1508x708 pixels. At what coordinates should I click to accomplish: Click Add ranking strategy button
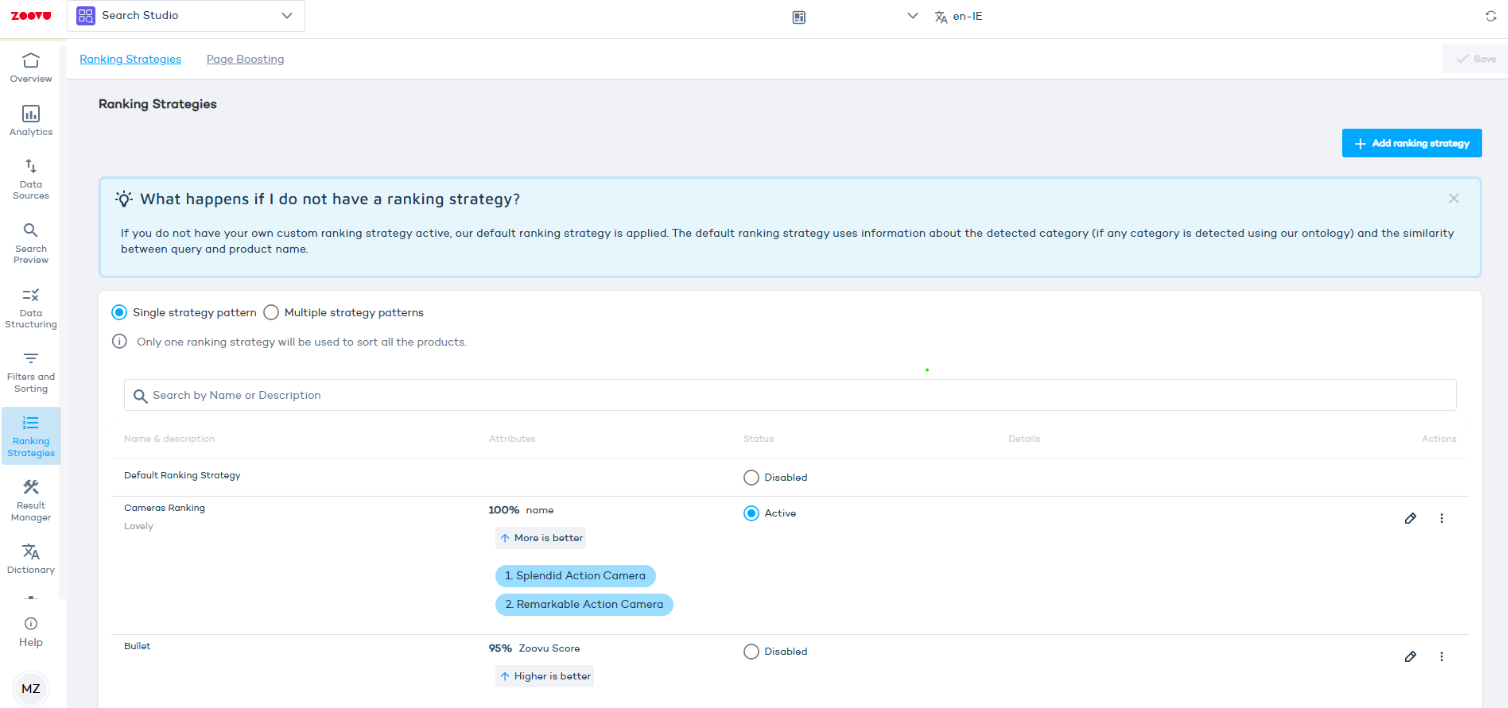(1411, 143)
